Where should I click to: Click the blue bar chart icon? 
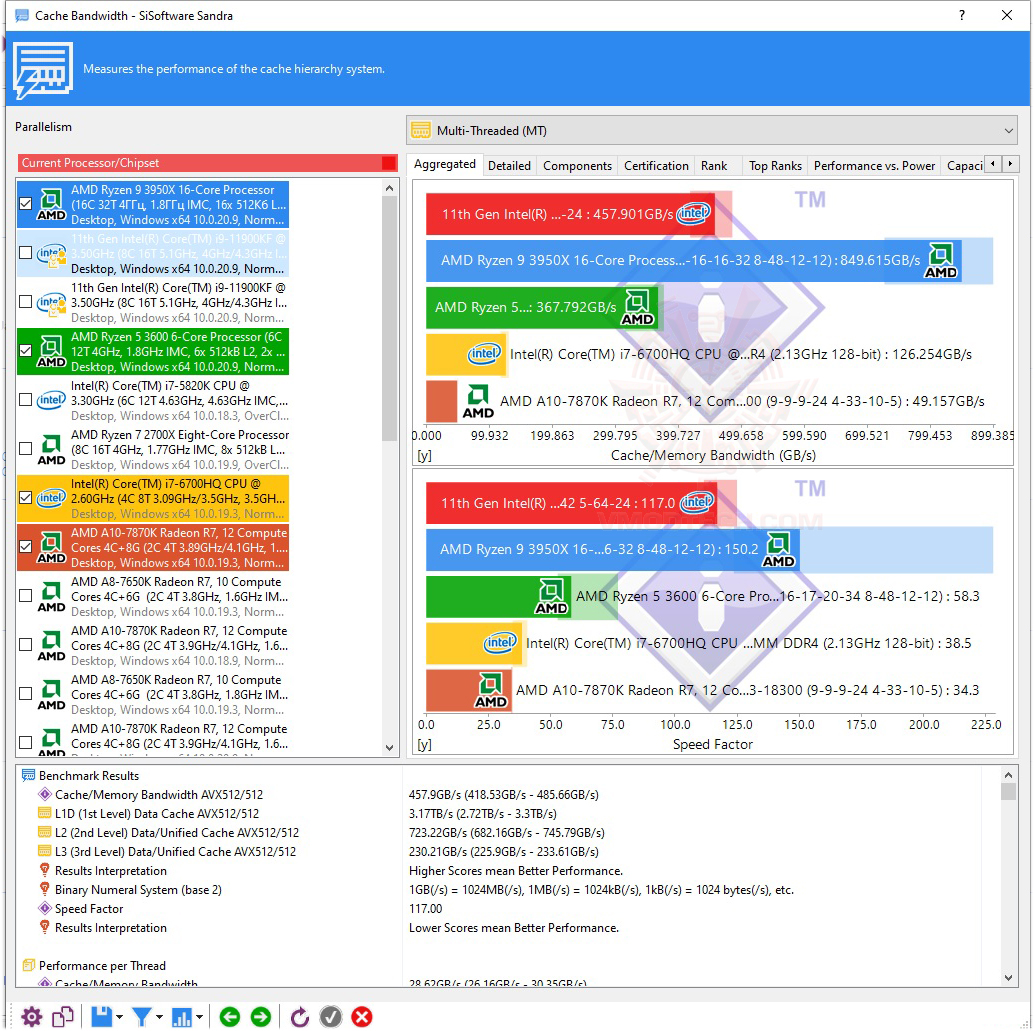coord(181,1016)
